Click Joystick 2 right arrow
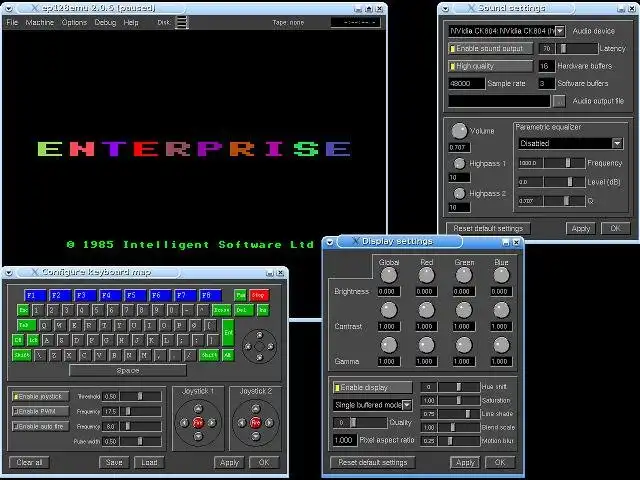This screenshot has width=640, height=480. coord(269,422)
